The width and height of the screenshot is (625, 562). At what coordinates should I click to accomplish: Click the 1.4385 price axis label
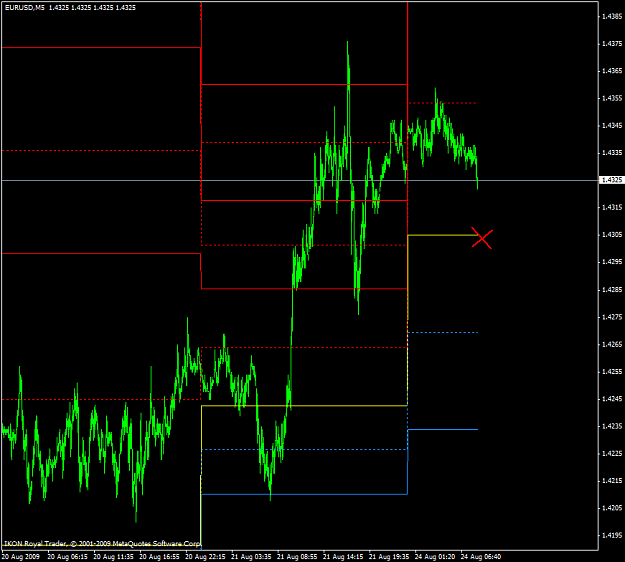point(612,16)
